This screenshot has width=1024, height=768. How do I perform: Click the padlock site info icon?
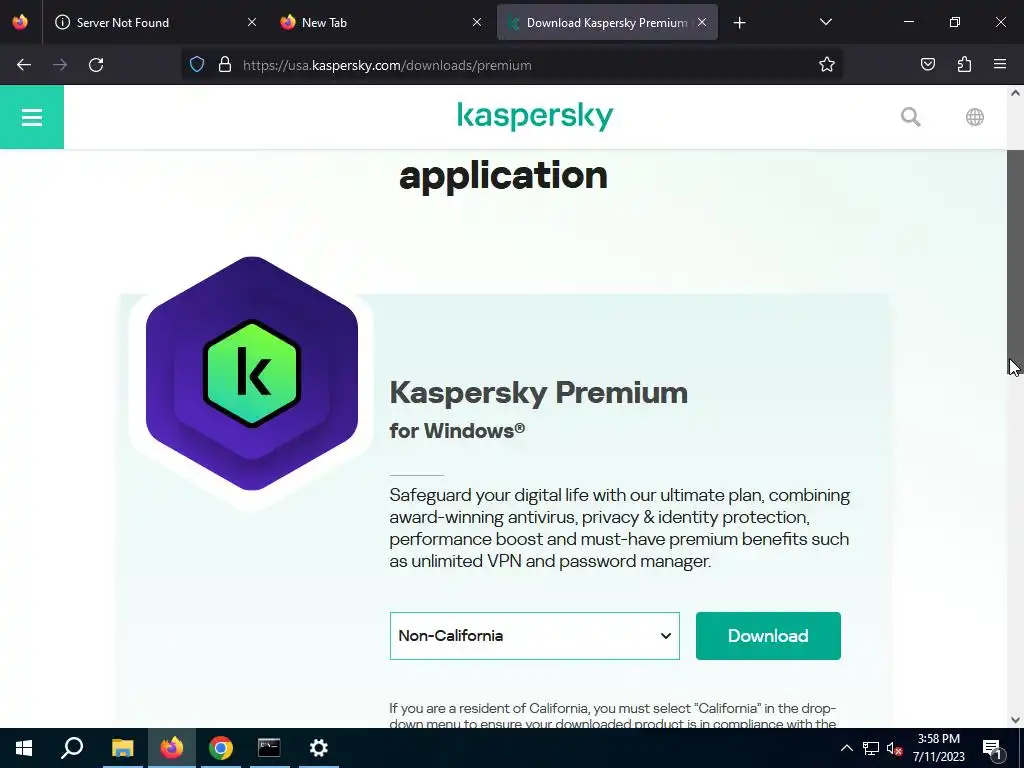(x=225, y=65)
